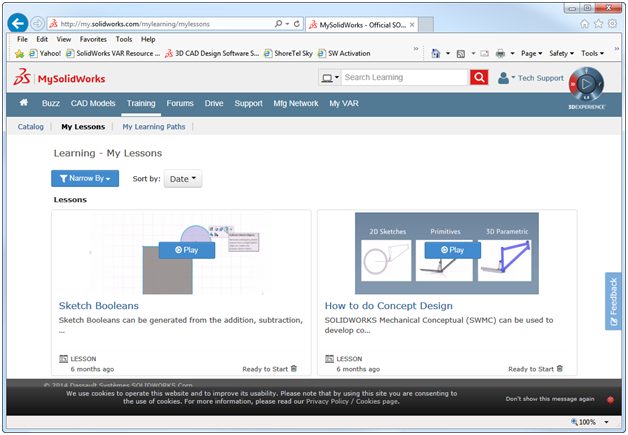Screen dimensions: 628x435
Task: Open the Narrow By filter dropdown
Action: pos(85,178)
